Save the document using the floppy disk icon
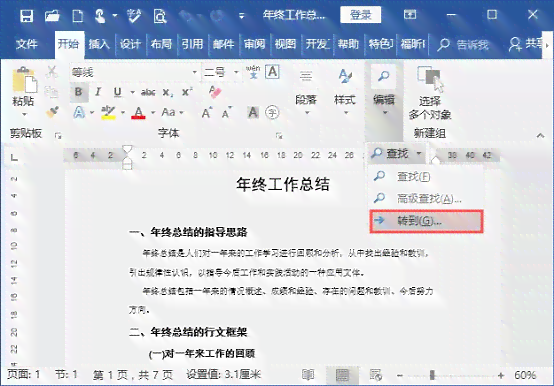554x386 pixels. point(26,16)
